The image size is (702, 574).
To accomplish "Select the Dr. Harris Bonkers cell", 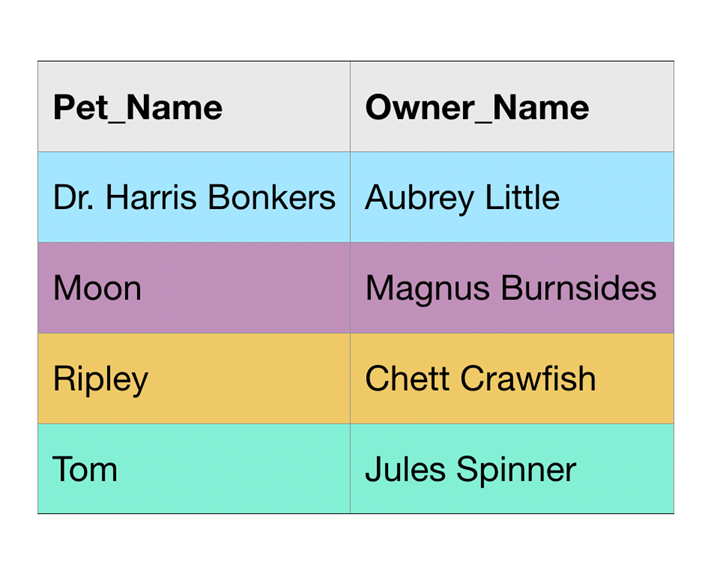I will click(194, 198).
